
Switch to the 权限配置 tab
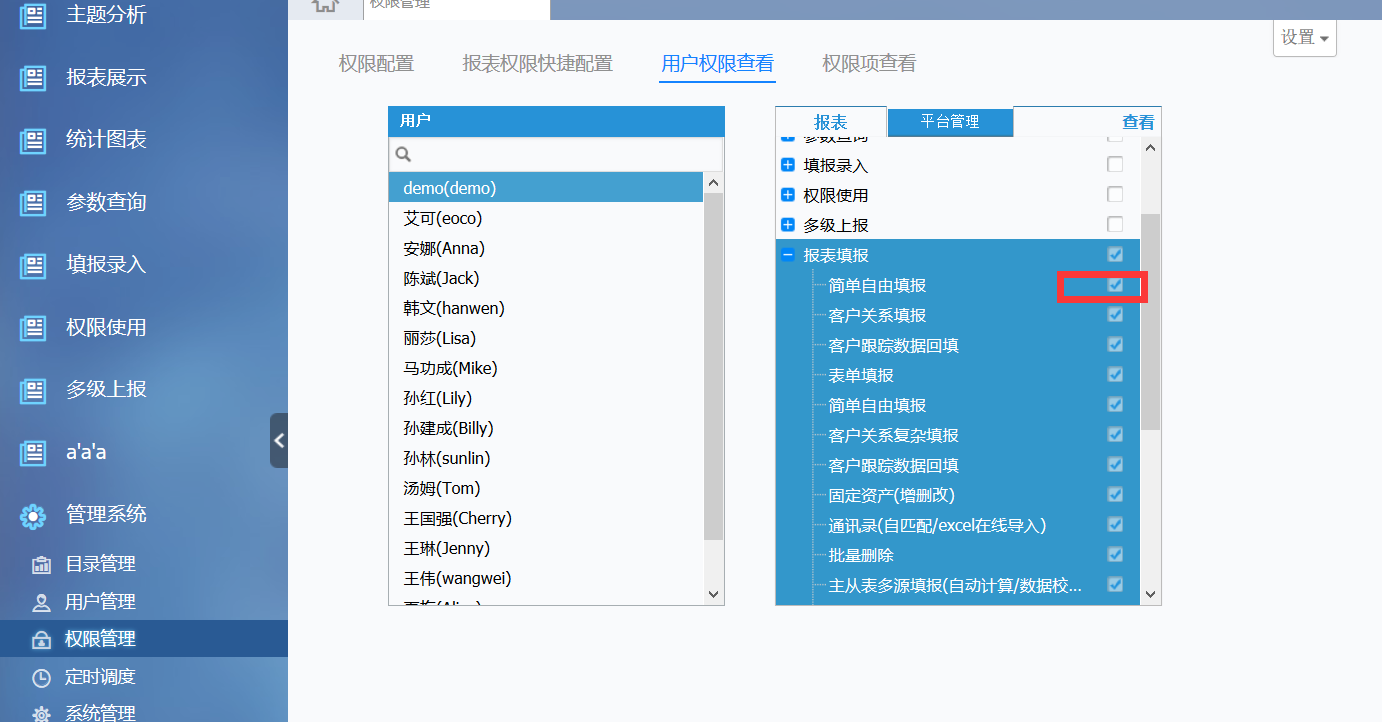376,64
